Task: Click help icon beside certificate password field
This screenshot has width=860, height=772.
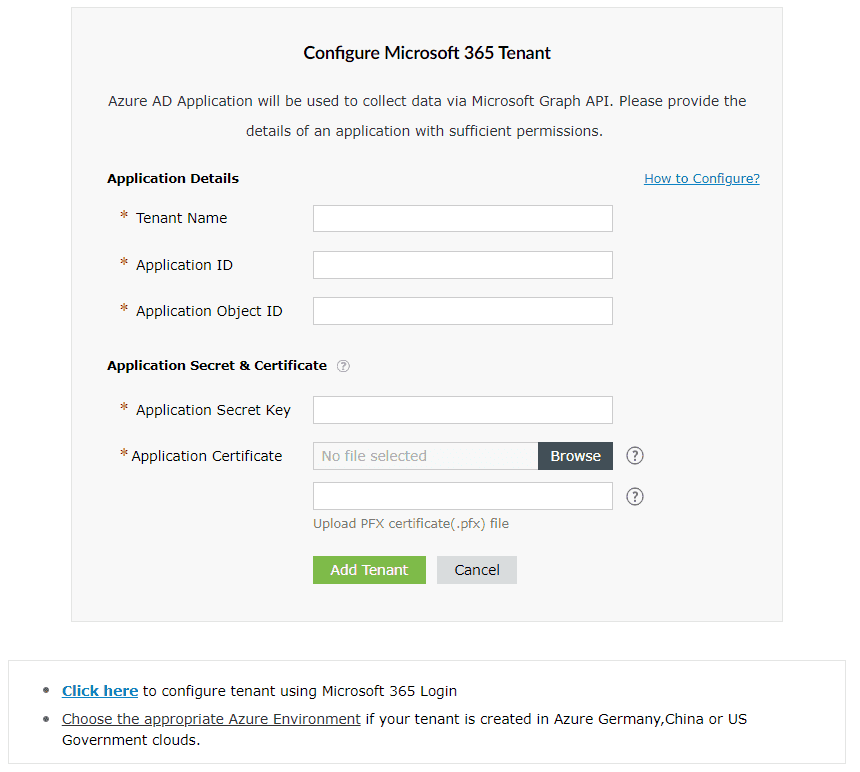Action: 634,497
